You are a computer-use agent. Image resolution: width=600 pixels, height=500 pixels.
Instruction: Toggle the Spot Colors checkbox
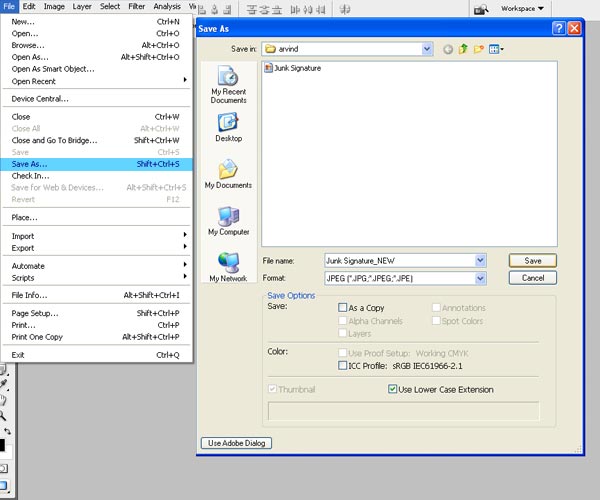[436, 321]
